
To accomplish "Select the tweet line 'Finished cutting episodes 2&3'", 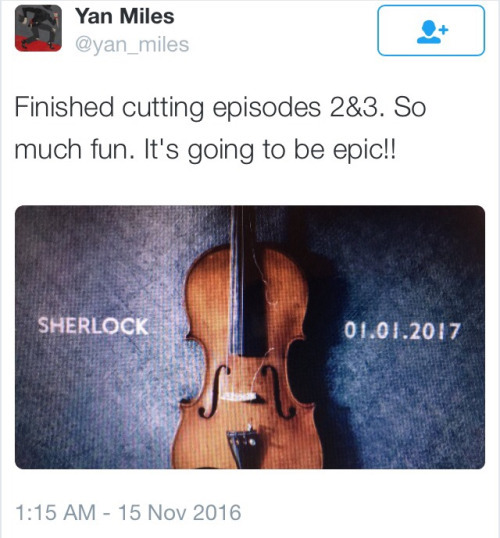I will (x=199, y=107).
